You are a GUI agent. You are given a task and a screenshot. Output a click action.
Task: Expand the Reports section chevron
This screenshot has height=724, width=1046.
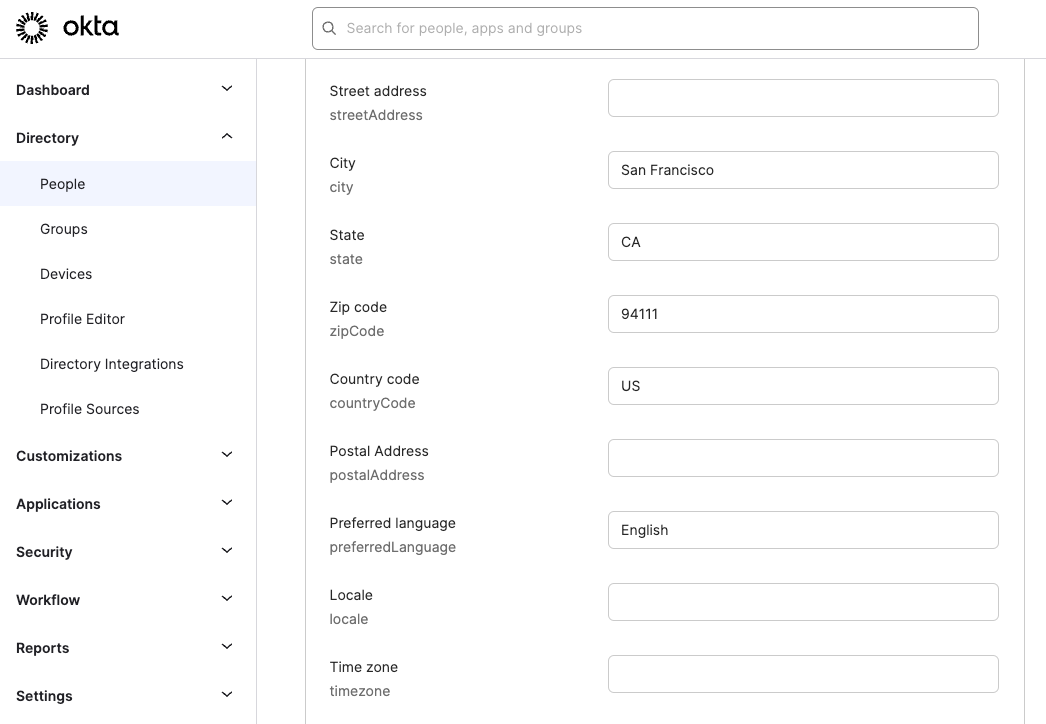point(227,647)
